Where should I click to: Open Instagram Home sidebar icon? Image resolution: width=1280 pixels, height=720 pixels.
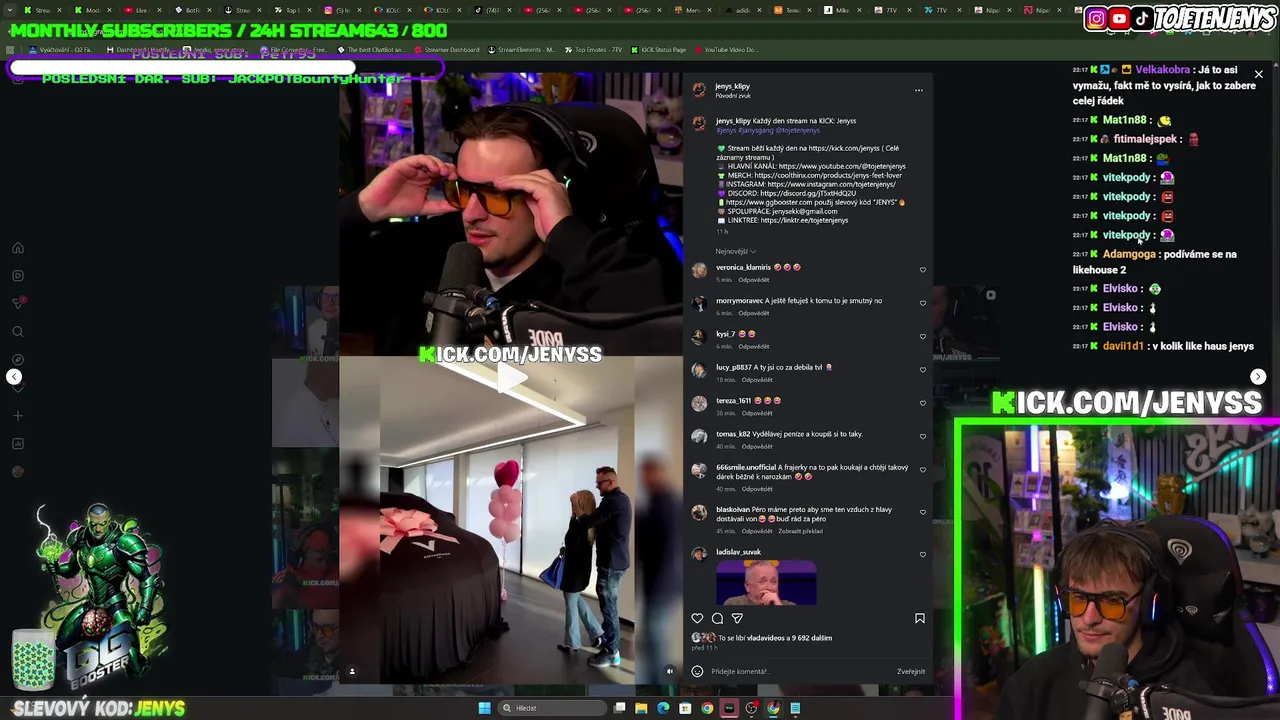coord(17,248)
